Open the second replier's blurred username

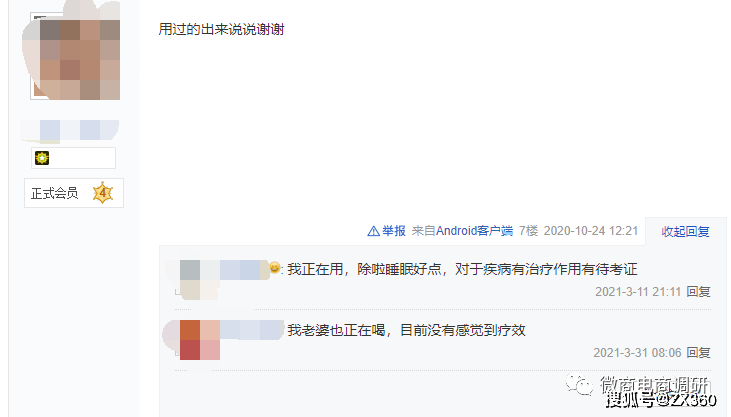pos(252,330)
